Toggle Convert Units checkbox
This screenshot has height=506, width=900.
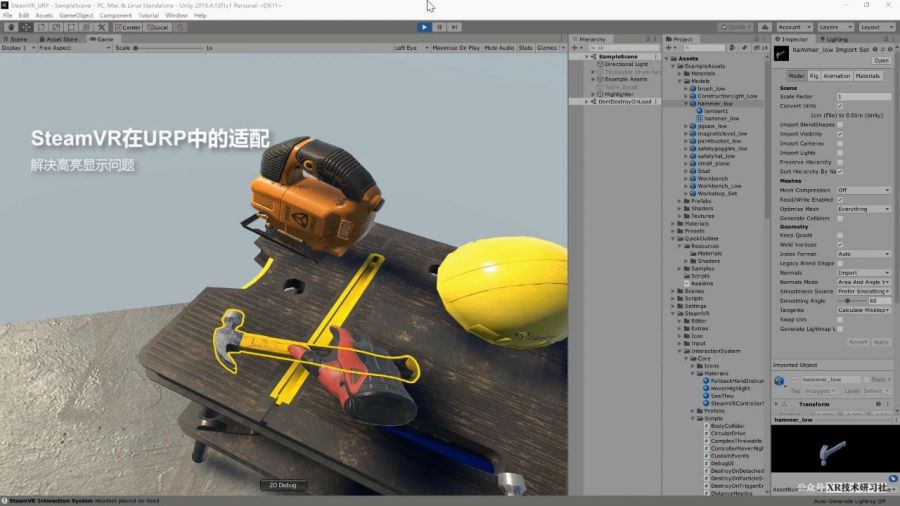(x=840, y=106)
